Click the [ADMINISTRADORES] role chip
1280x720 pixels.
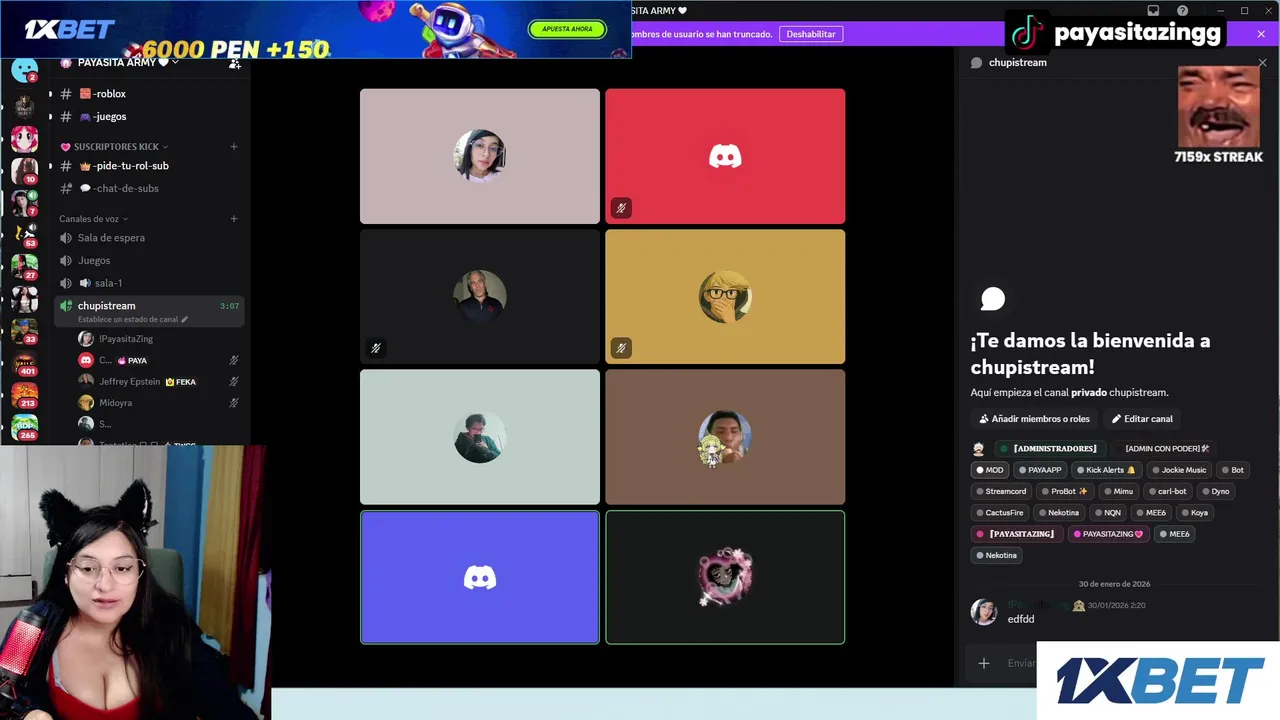(1048, 449)
